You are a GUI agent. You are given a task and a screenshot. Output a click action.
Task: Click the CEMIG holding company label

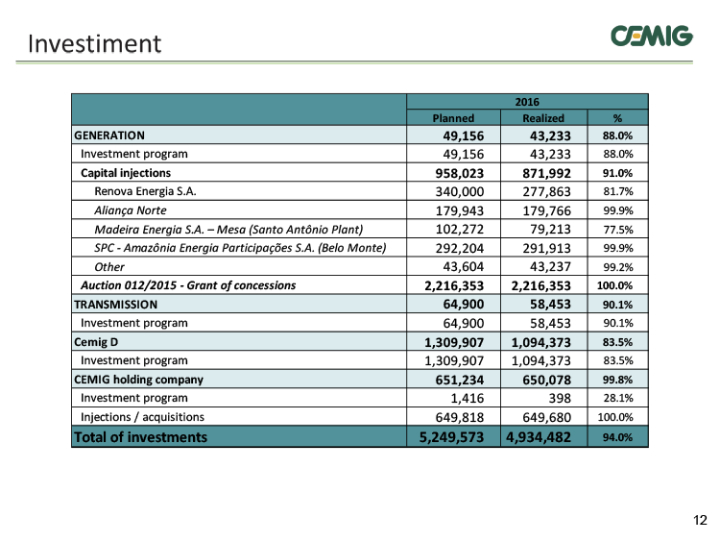click(x=138, y=380)
